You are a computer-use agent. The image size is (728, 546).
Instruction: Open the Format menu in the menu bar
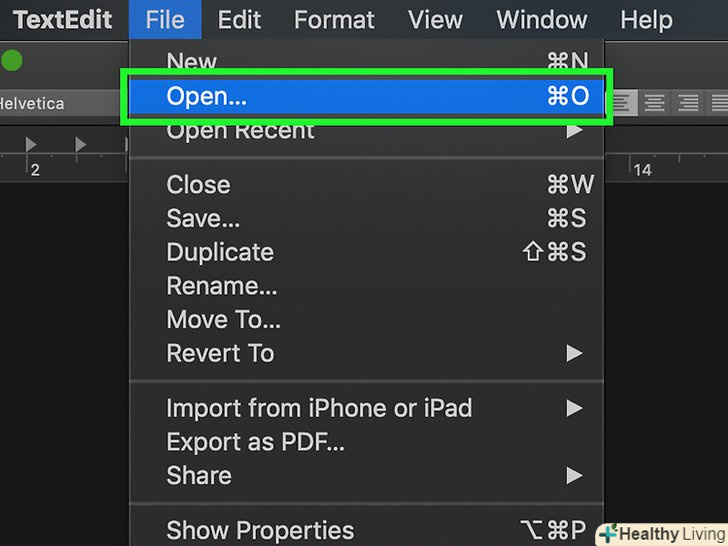(x=333, y=19)
